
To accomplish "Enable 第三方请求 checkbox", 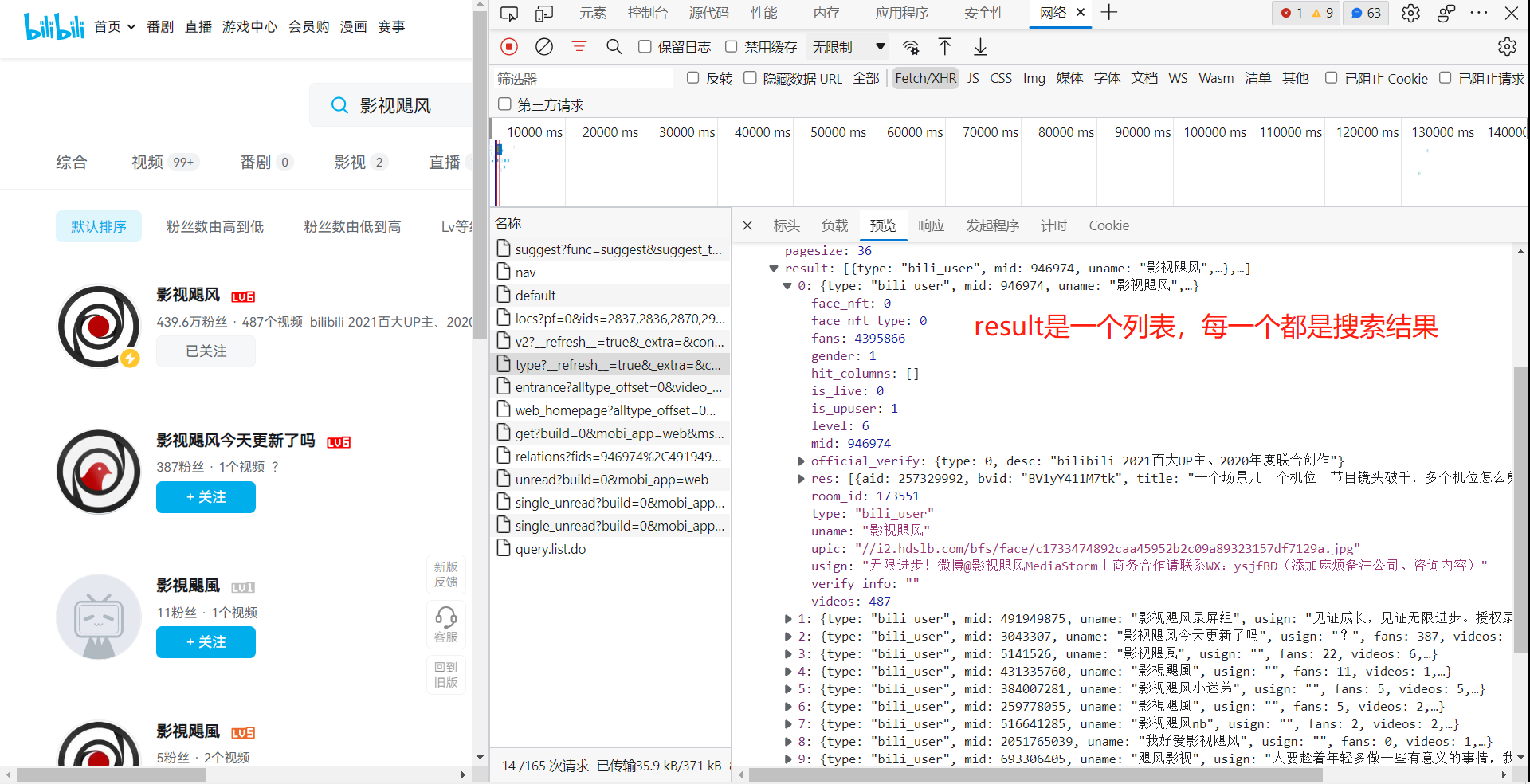I will point(504,104).
